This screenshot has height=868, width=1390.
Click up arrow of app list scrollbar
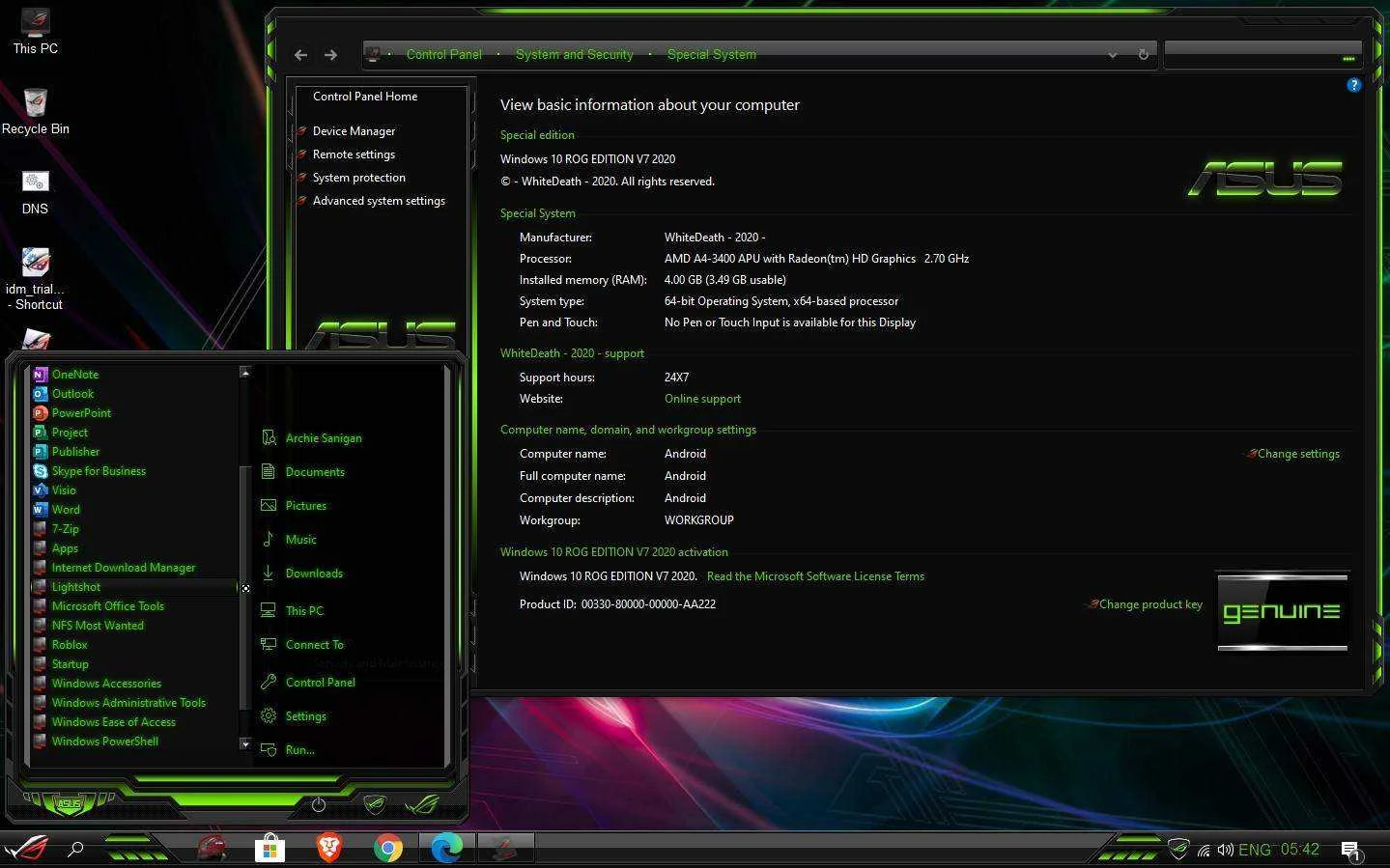pyautogui.click(x=245, y=373)
